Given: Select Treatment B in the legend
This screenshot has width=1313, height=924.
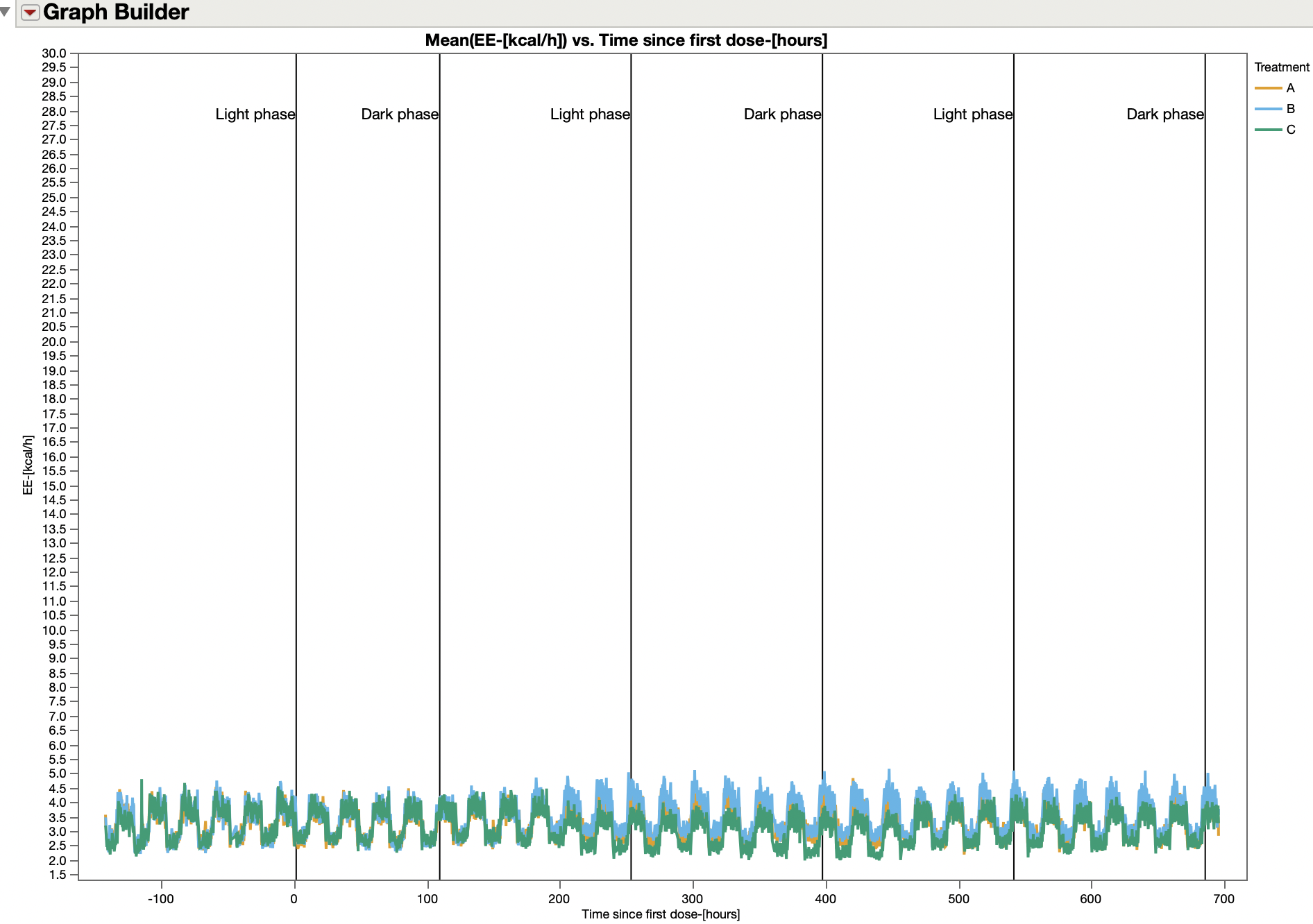Looking at the screenshot, I should tap(1291, 109).
